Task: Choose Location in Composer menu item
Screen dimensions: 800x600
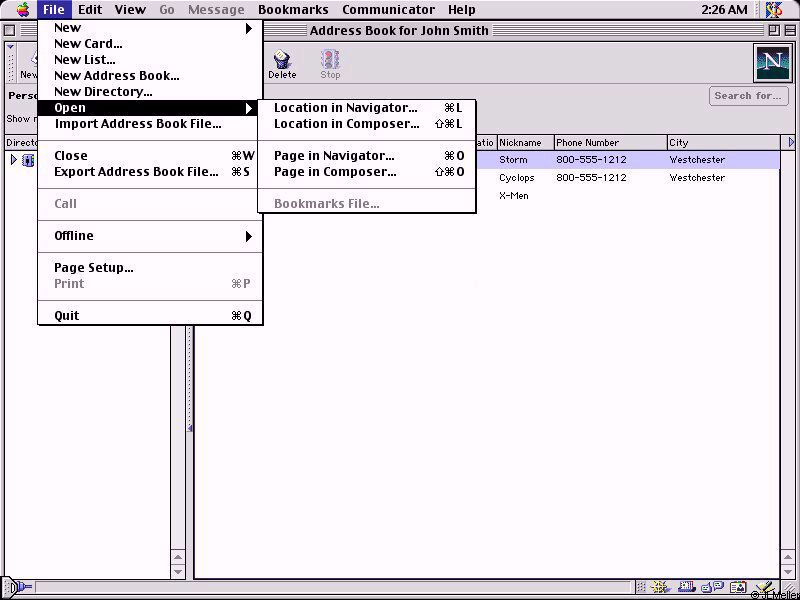Action: [x=346, y=124]
